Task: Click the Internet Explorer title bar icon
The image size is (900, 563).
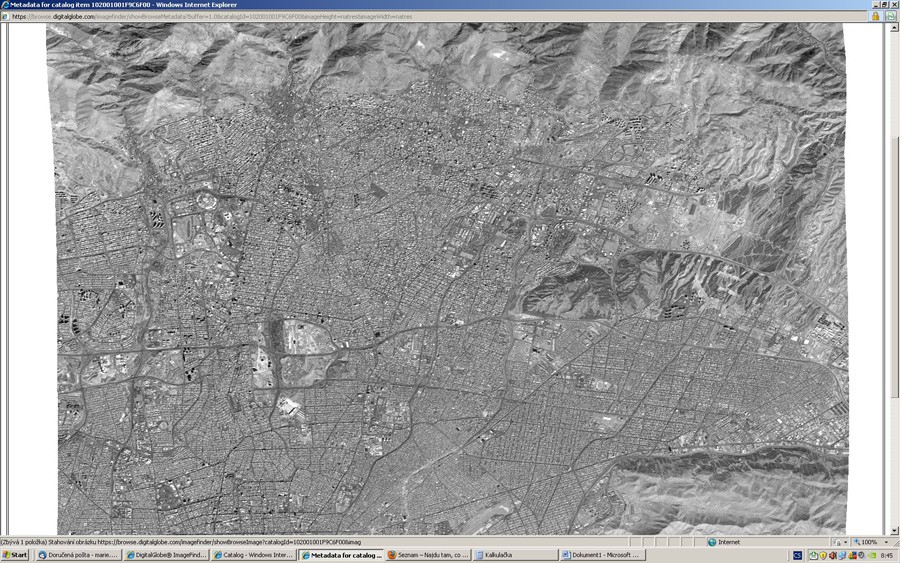Action: click(x=5, y=5)
